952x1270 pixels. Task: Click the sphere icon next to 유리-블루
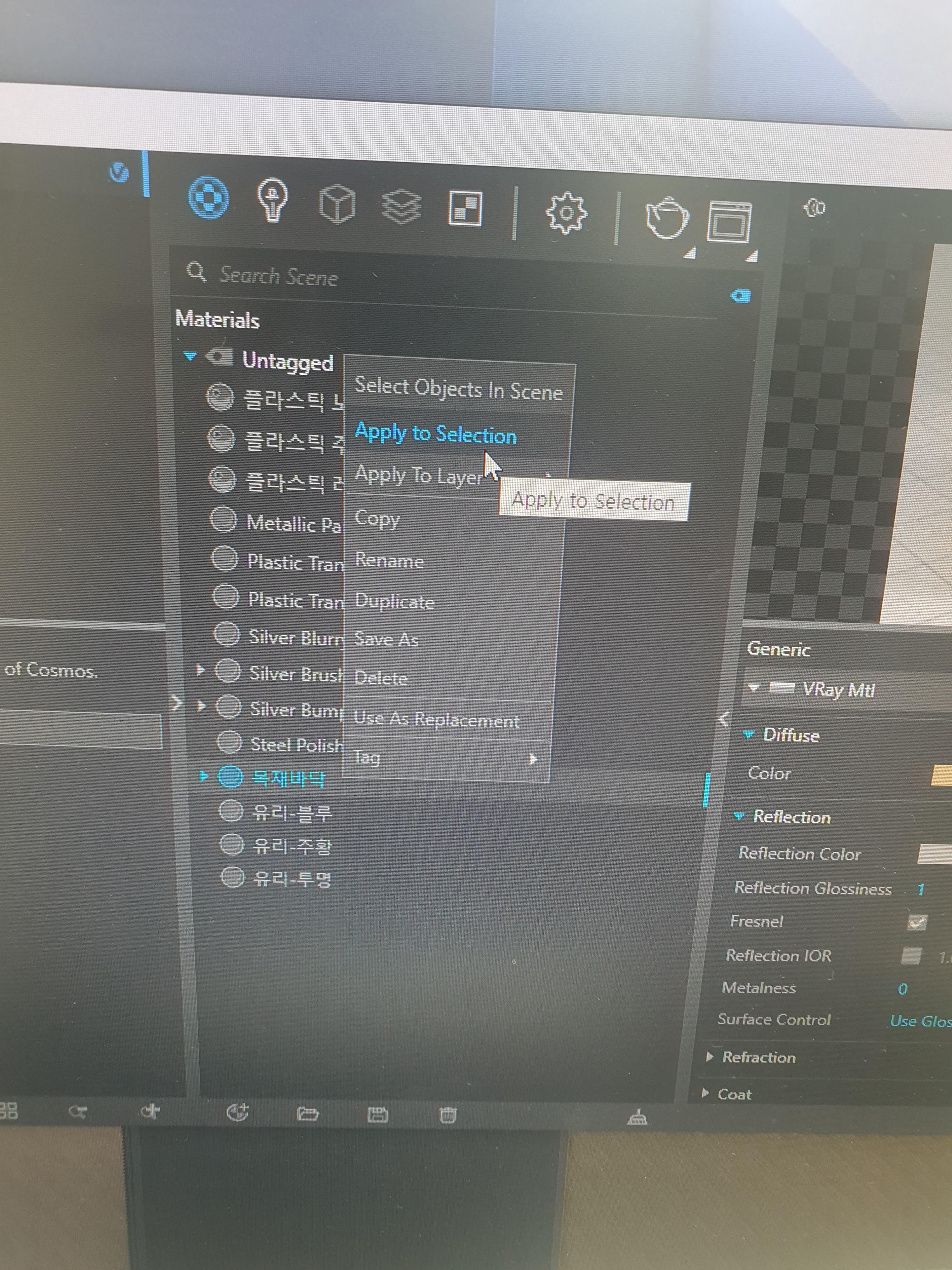pyautogui.click(x=231, y=811)
